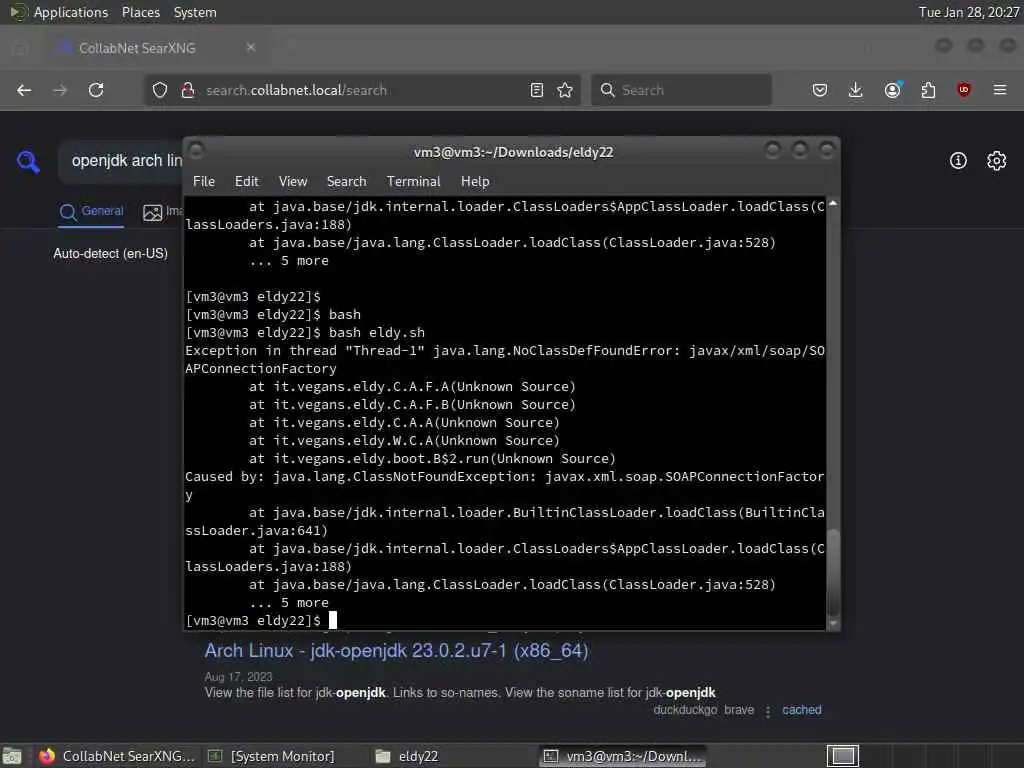Click 'brave' engine label under result
Image resolution: width=1024 pixels, height=768 pixels.
tap(739, 710)
